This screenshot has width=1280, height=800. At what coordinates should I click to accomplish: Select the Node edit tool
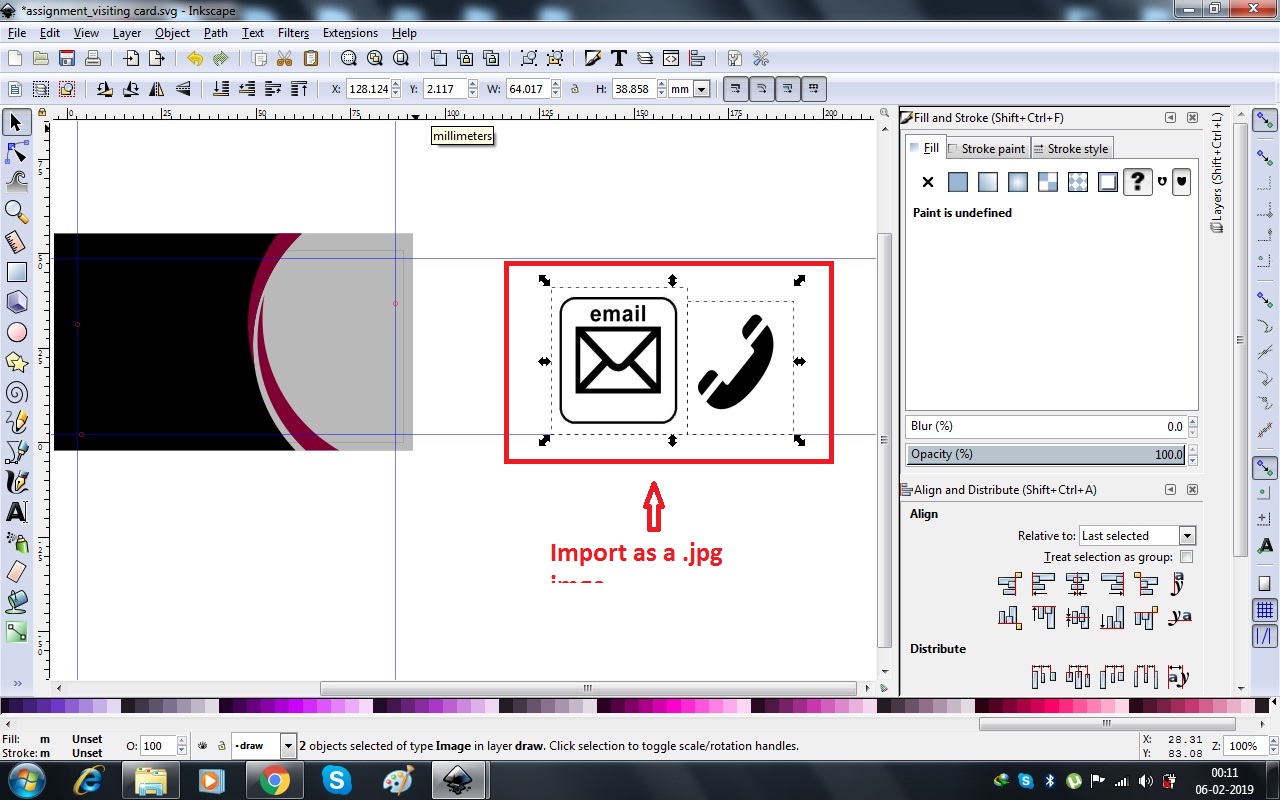[16, 152]
